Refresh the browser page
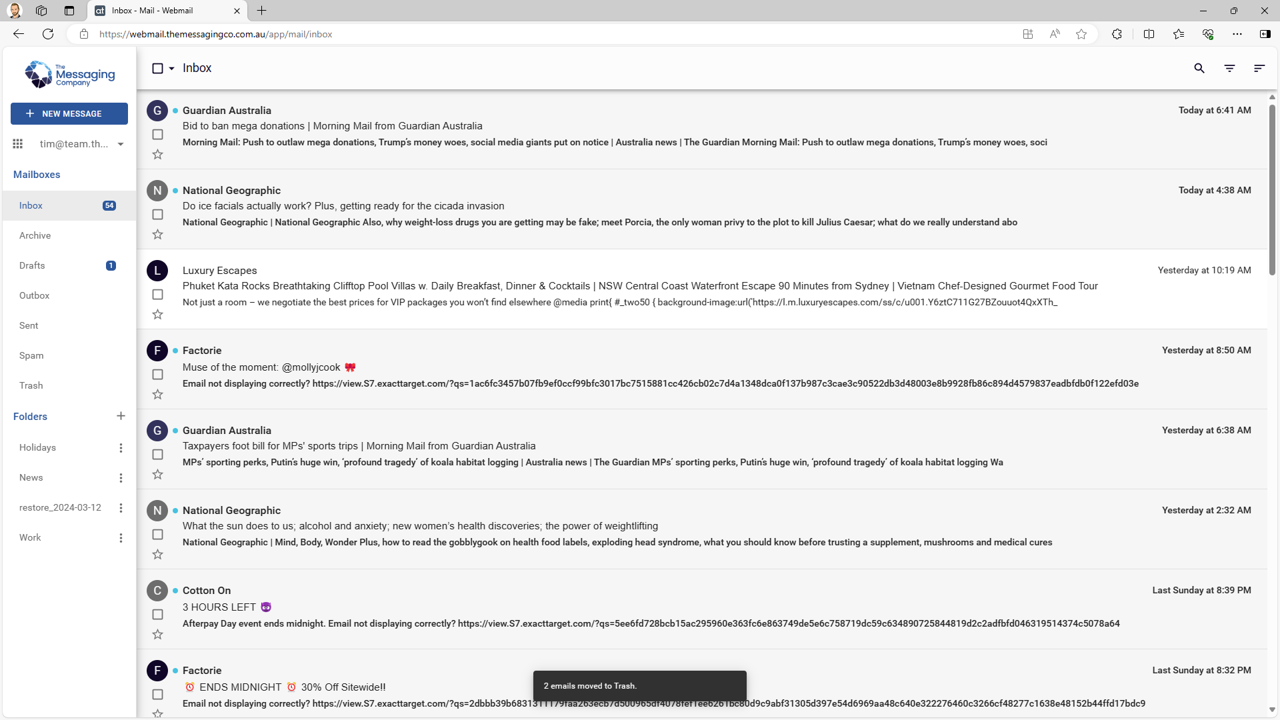 pos(47,34)
